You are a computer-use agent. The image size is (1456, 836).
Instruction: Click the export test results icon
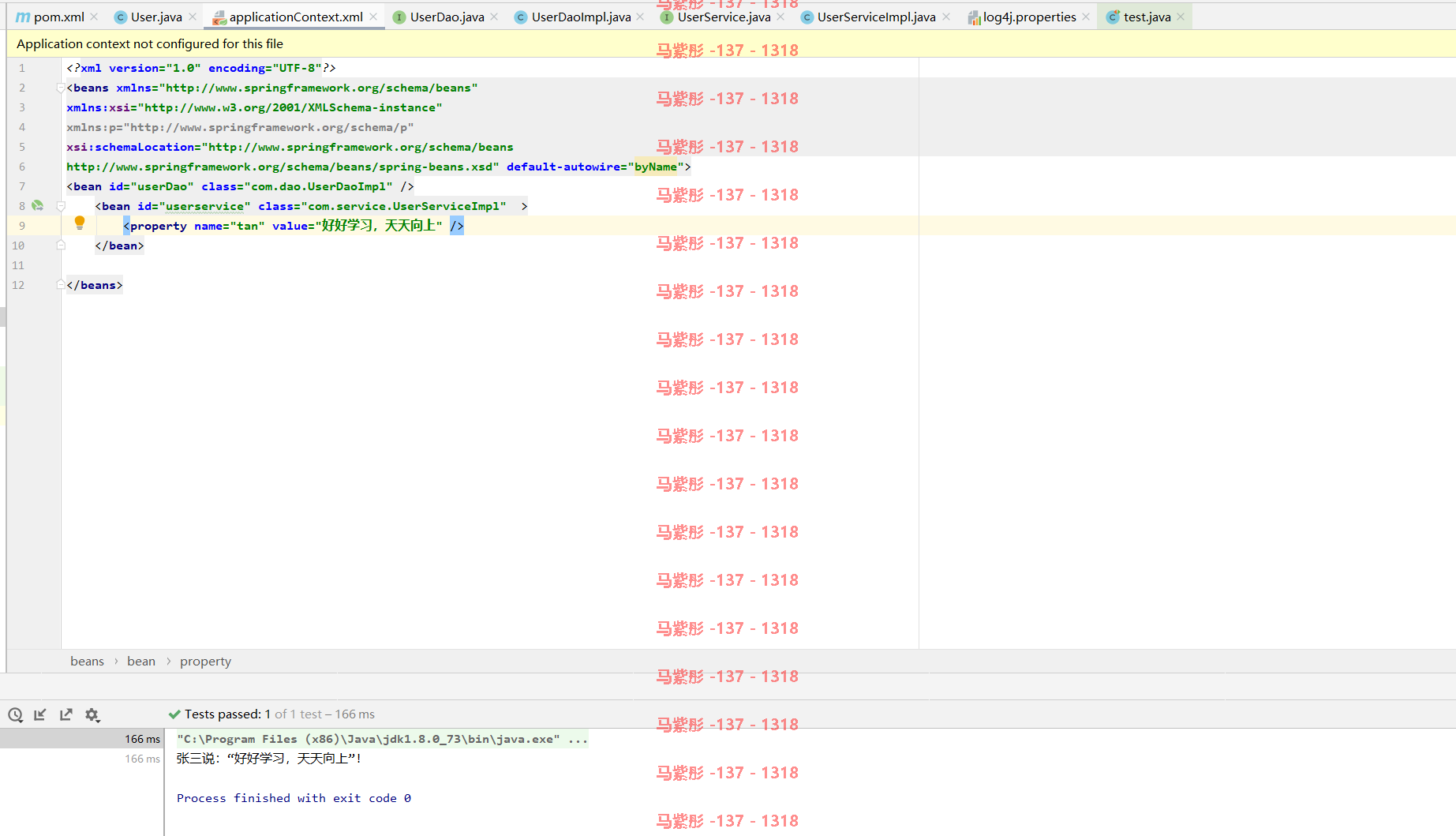point(66,714)
